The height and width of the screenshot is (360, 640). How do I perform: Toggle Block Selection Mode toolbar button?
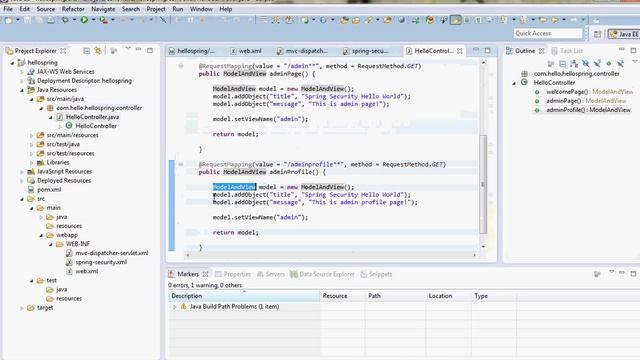coord(467,20)
